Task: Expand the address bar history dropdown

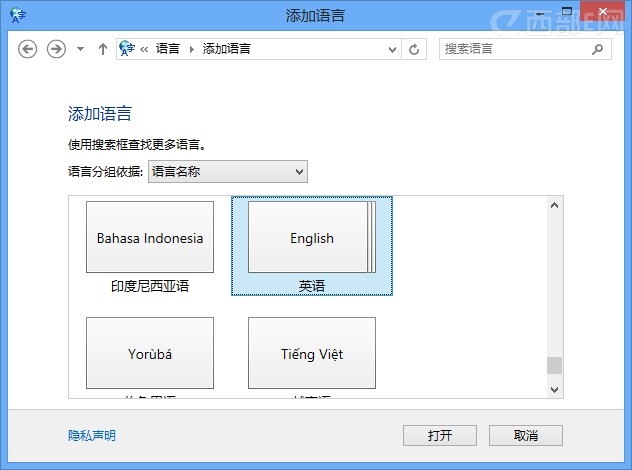Action: pyautogui.click(x=391, y=49)
